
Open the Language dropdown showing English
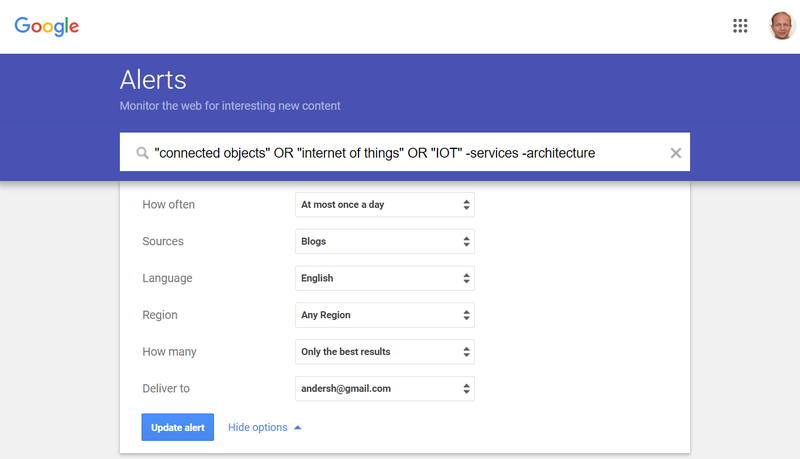pos(385,278)
